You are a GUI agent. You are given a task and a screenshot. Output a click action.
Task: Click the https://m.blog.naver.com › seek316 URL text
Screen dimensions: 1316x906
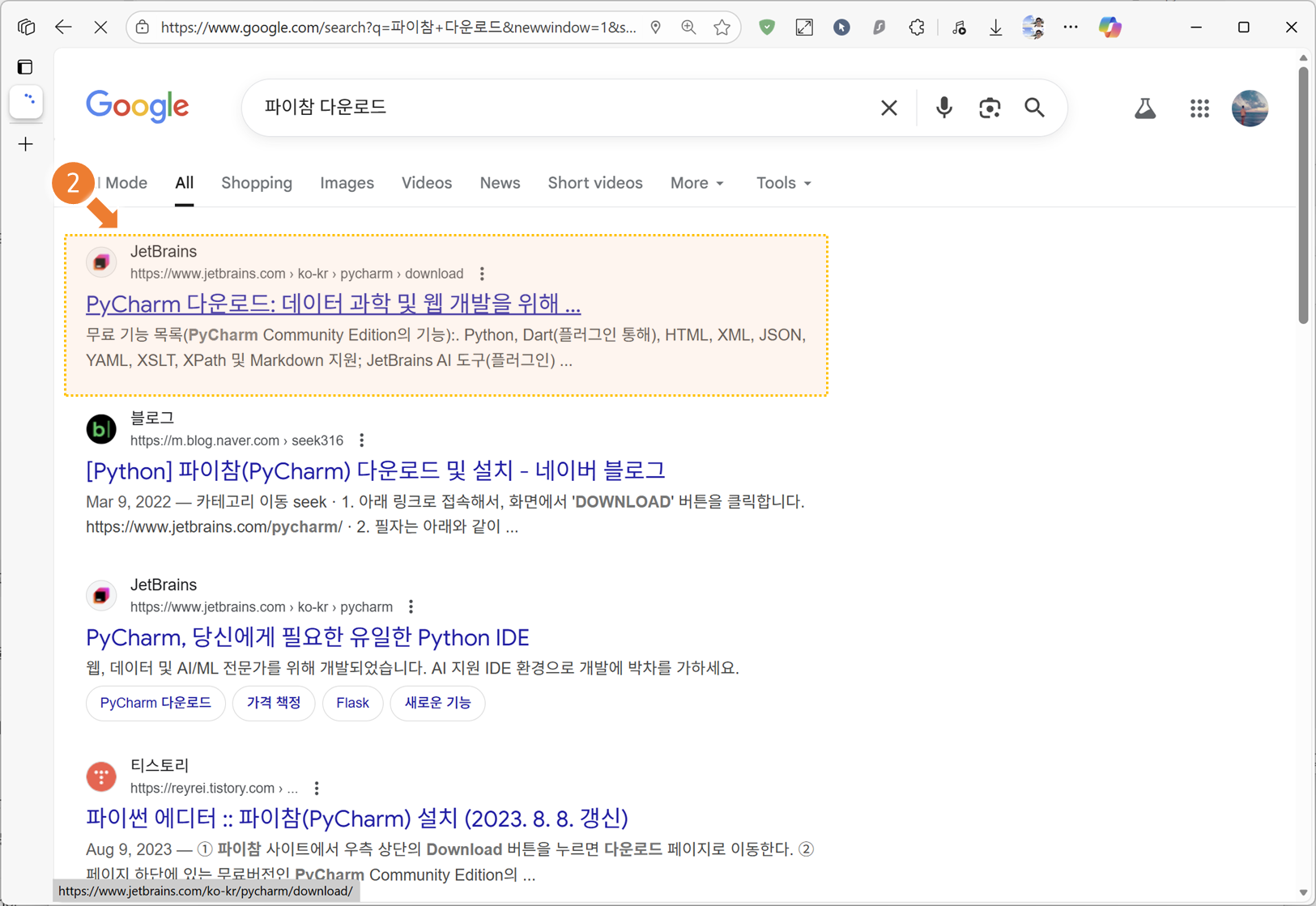(236, 440)
